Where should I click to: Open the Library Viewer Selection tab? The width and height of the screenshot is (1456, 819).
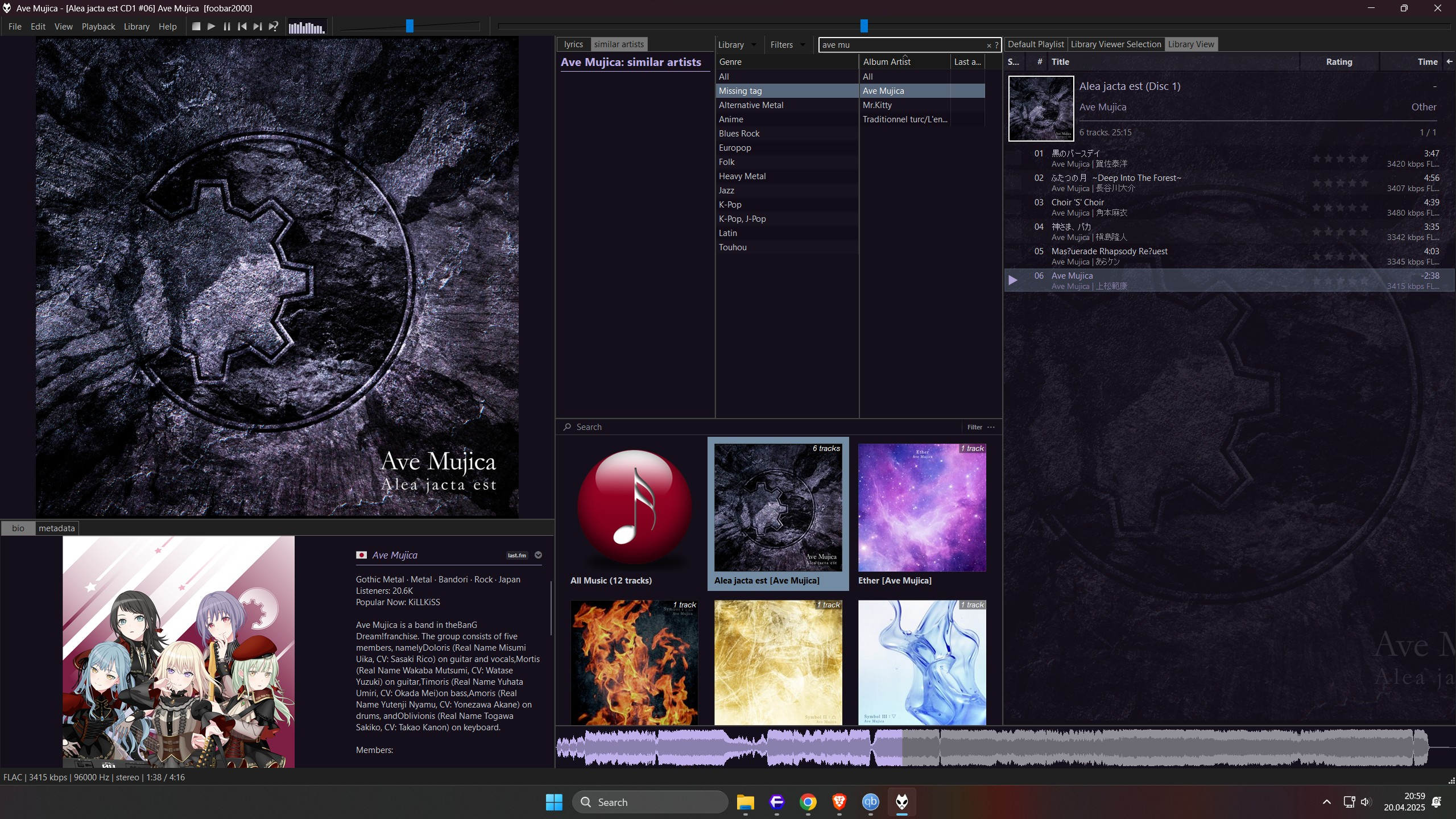coord(1116,44)
